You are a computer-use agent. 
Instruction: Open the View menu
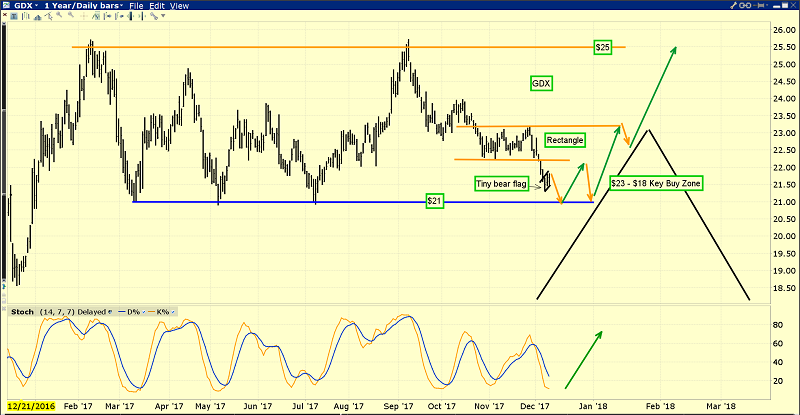179,6
